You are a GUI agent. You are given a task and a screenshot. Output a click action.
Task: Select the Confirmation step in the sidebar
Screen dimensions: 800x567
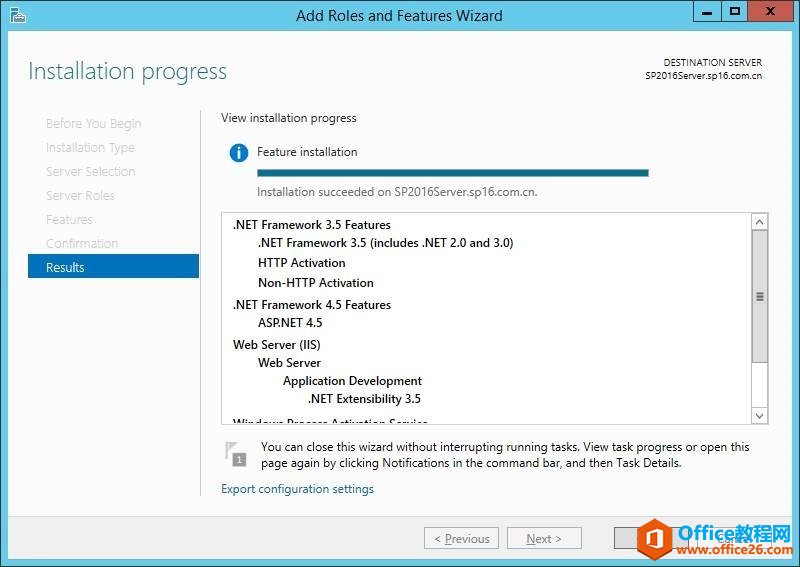tap(82, 243)
